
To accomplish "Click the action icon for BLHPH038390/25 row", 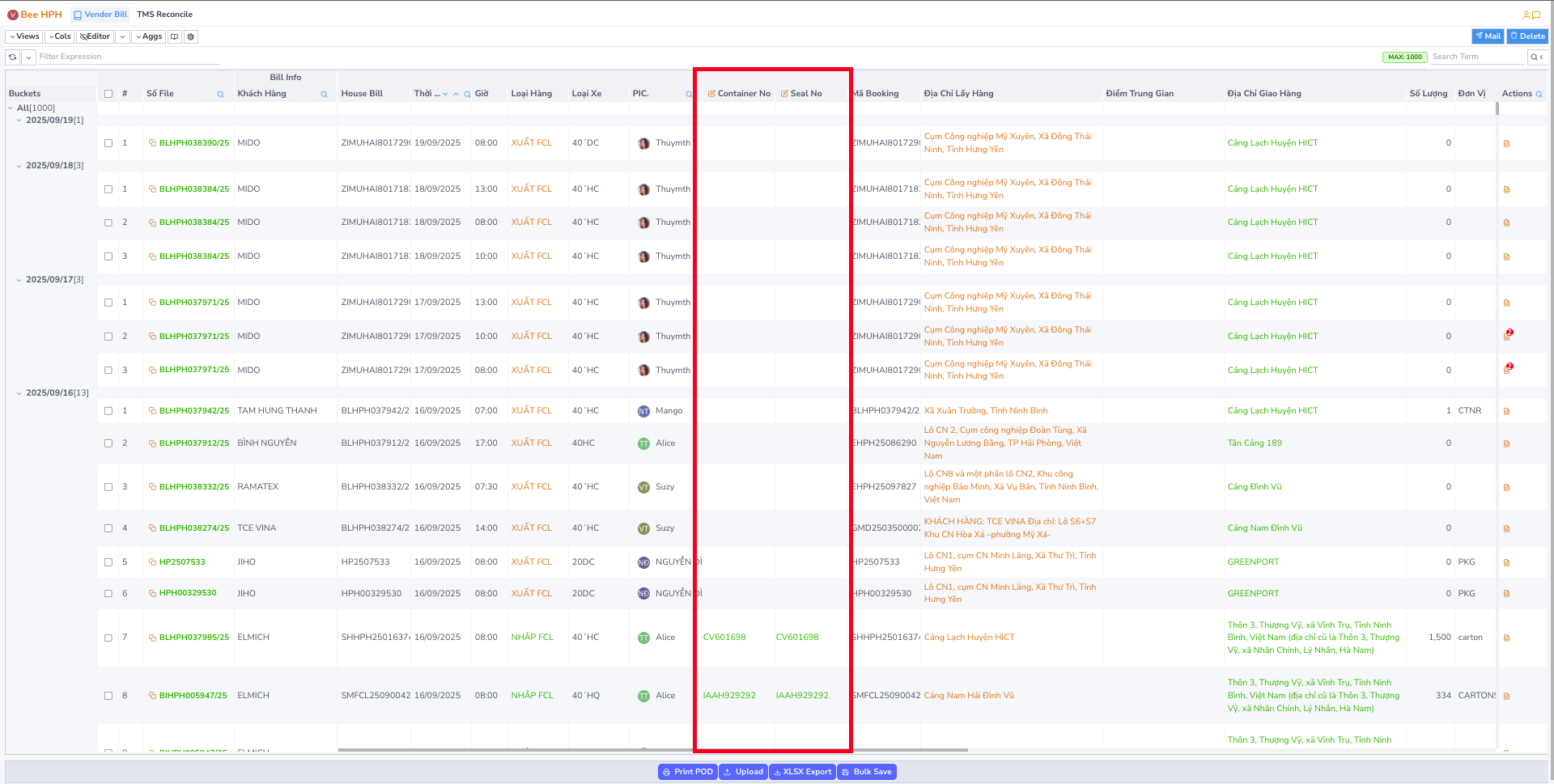I will 1506,144.
